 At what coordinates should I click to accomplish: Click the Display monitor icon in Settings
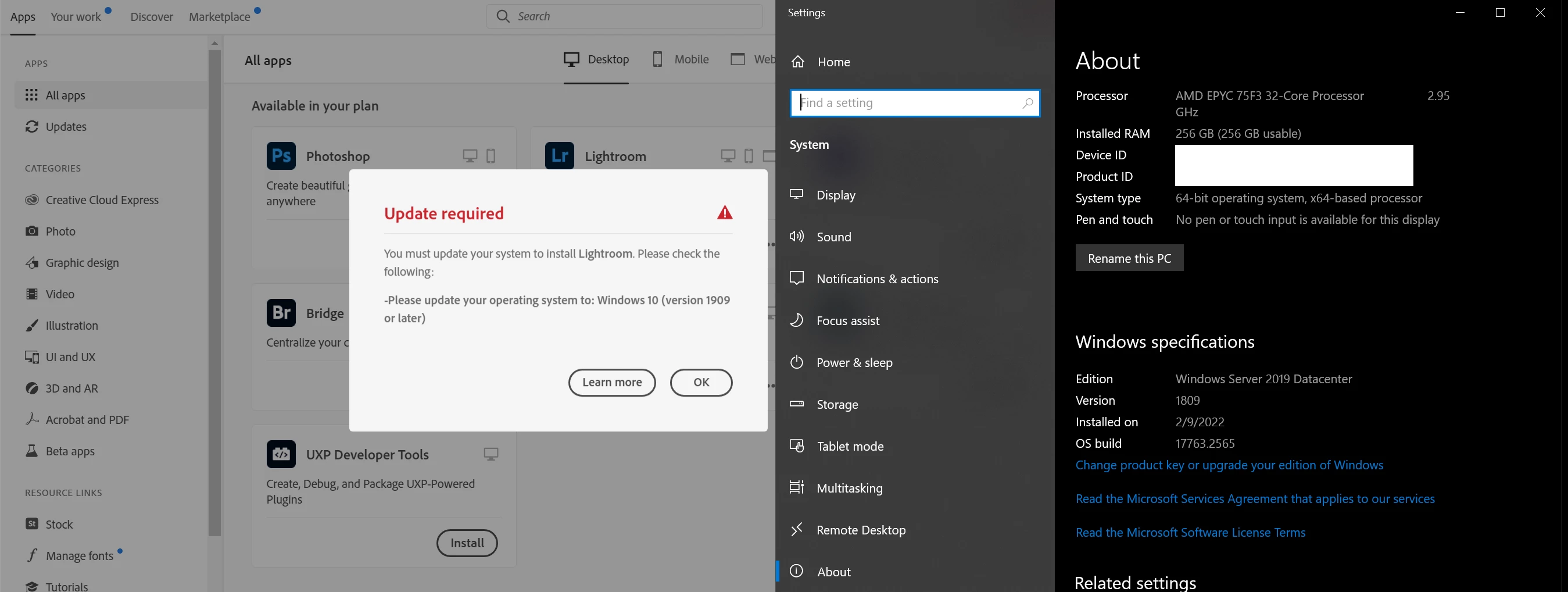tap(797, 194)
